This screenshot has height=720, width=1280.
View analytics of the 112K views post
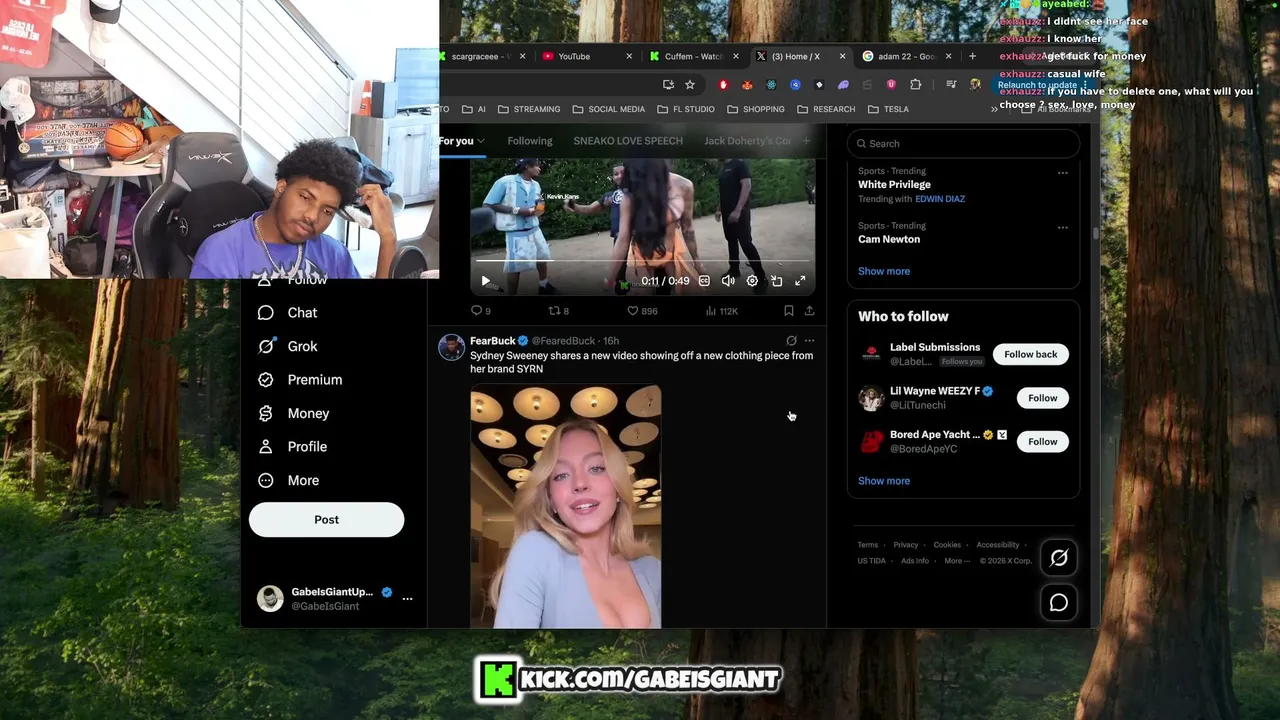click(711, 311)
